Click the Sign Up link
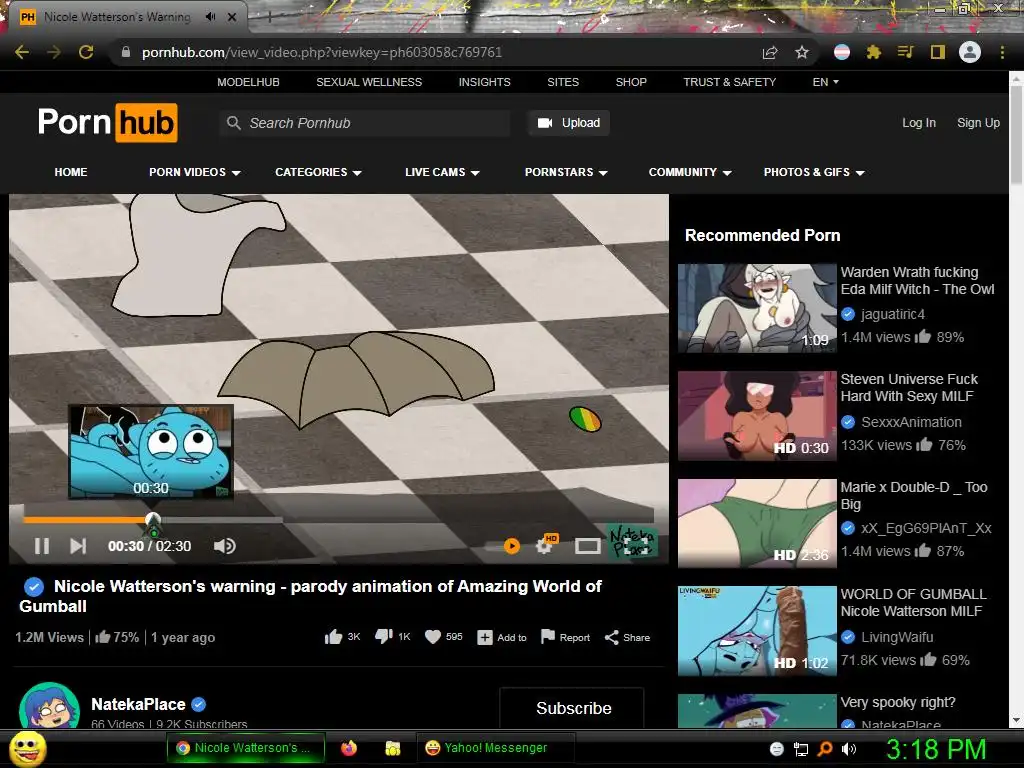Viewport: 1024px width, 768px height. click(x=978, y=123)
